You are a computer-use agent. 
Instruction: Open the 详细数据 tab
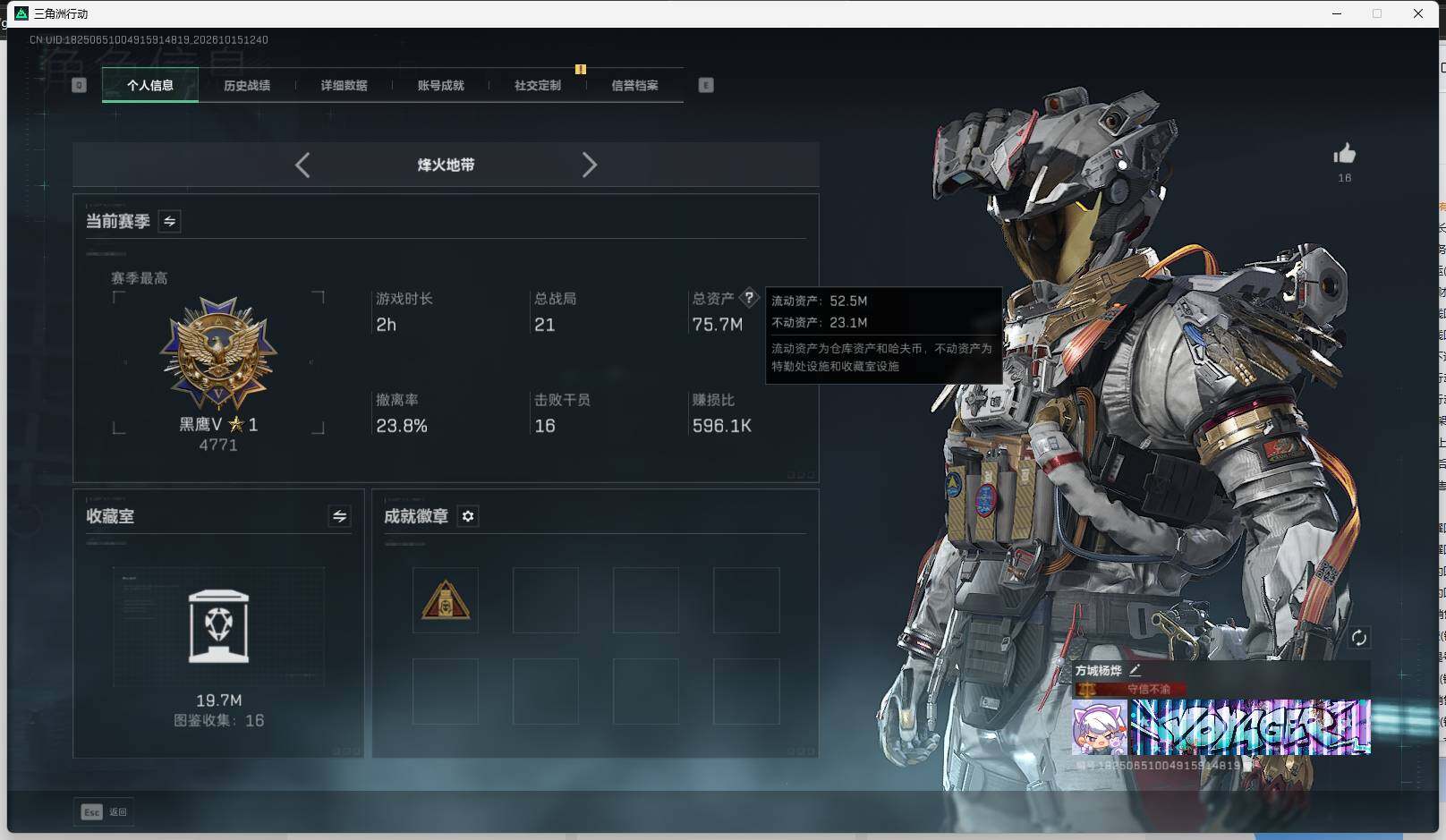(344, 85)
